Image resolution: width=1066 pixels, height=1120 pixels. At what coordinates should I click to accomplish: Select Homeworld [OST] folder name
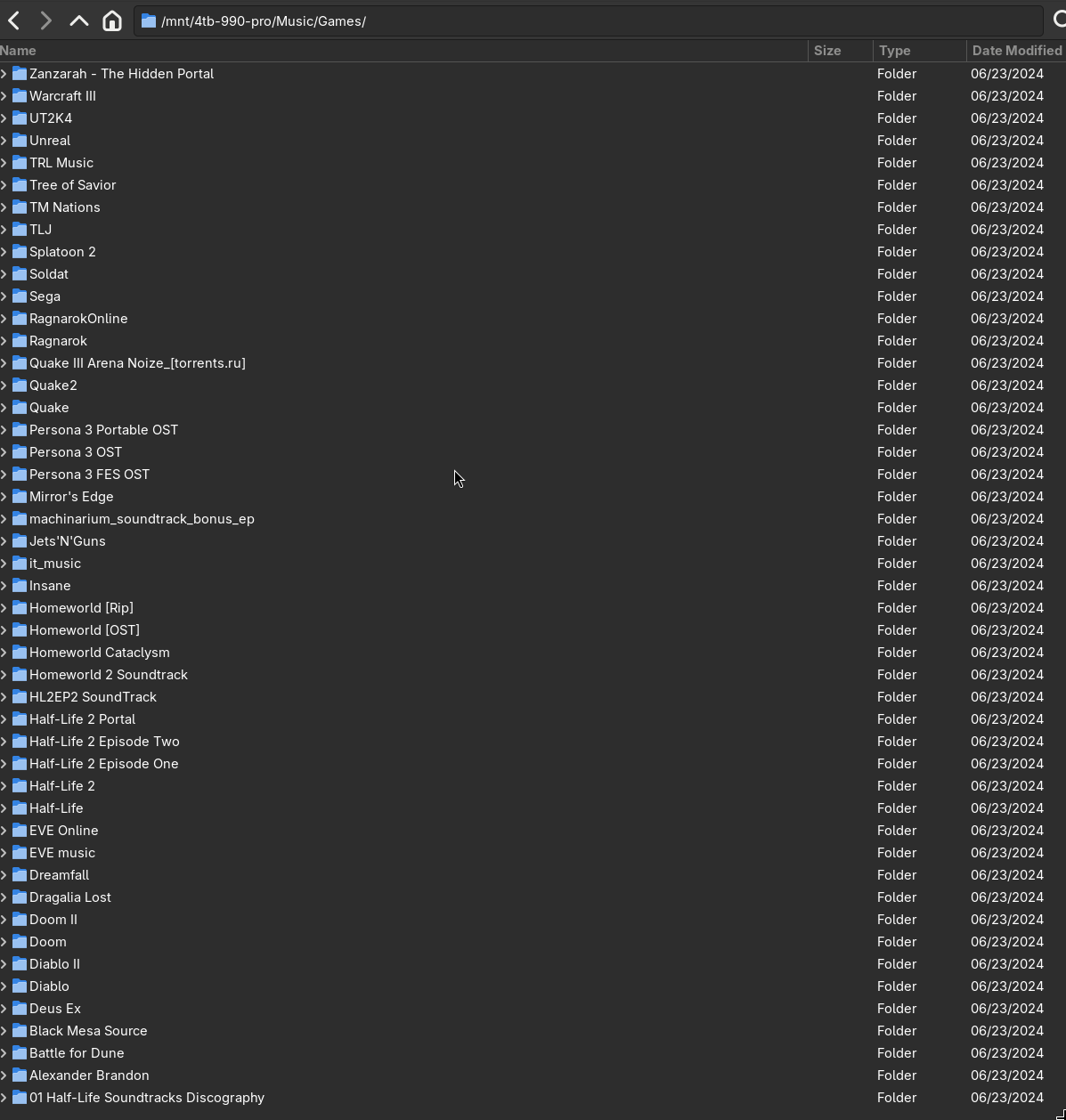click(85, 630)
